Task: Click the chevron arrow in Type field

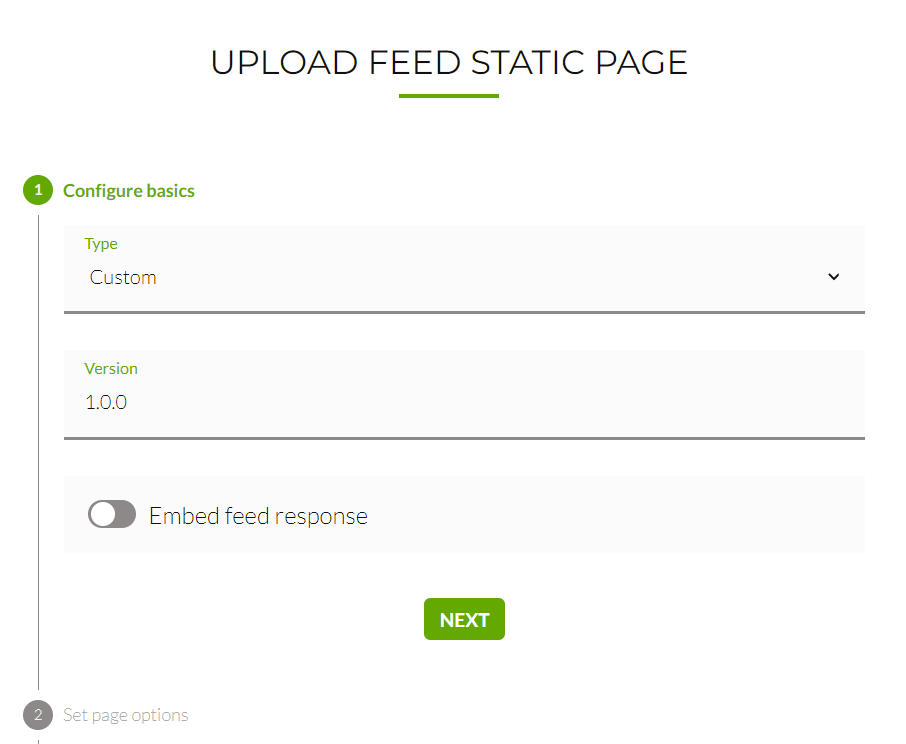Action: (834, 277)
